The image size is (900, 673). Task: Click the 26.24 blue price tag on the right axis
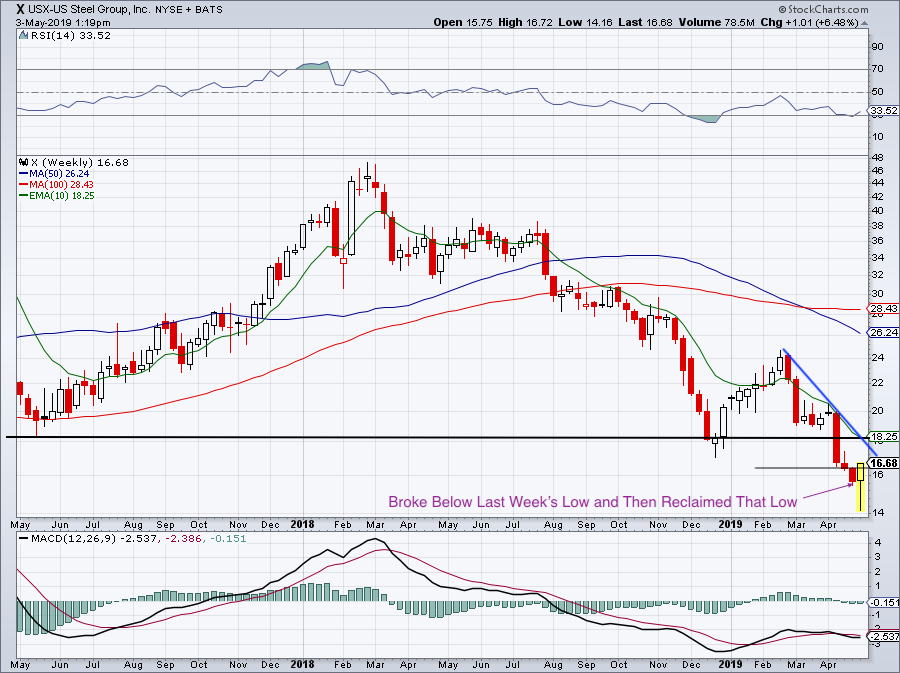(x=883, y=333)
